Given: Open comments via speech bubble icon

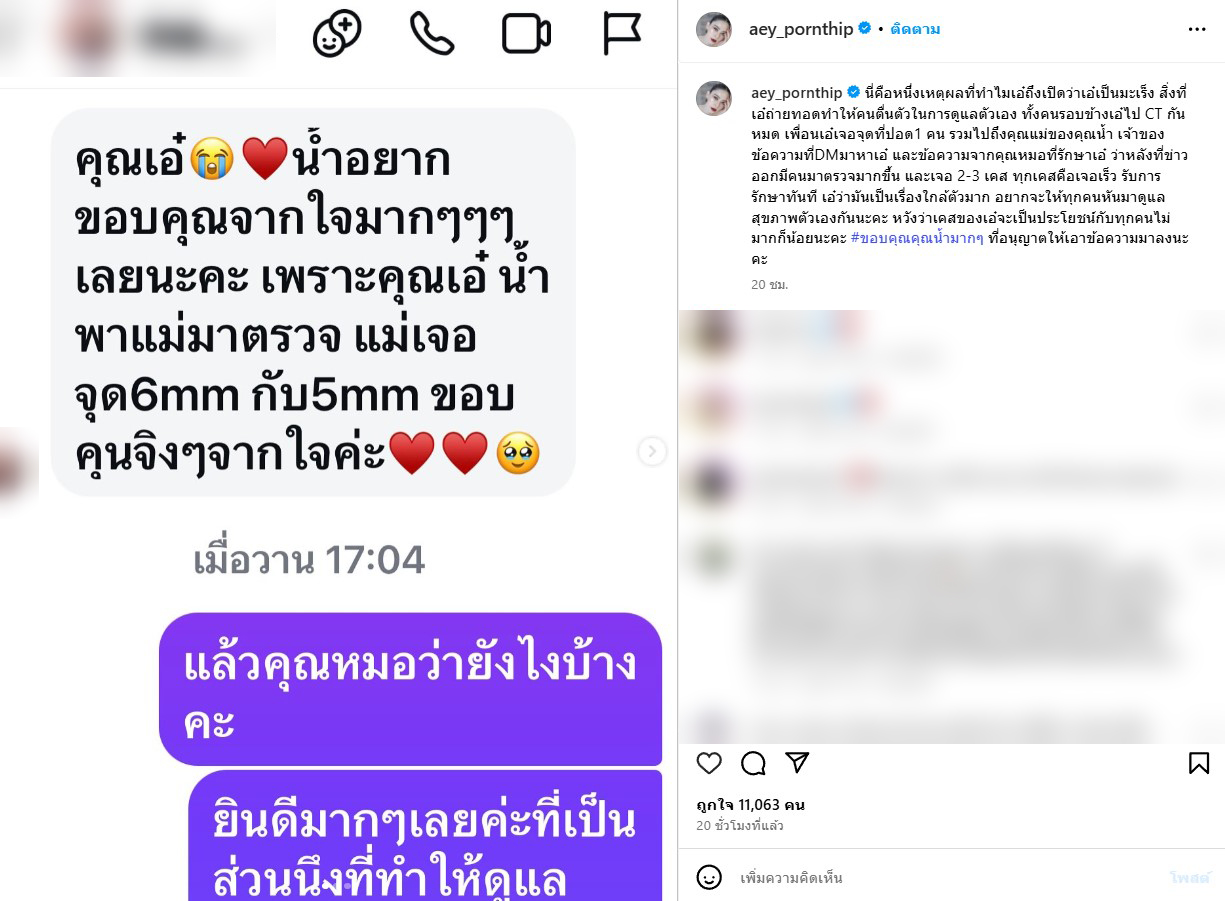Looking at the screenshot, I should [753, 763].
